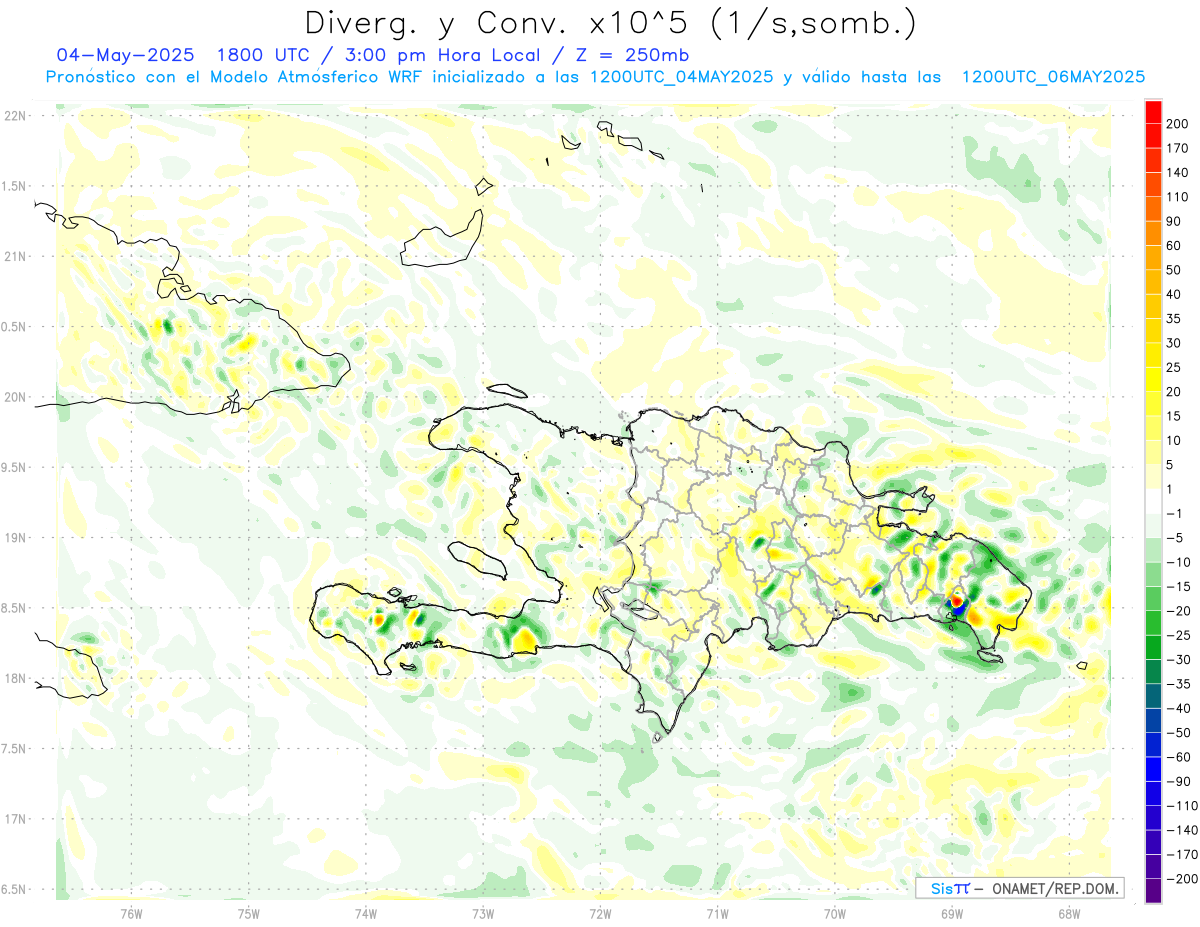Click the longitude axis label "74W"
1200x927 pixels.
click(365, 913)
